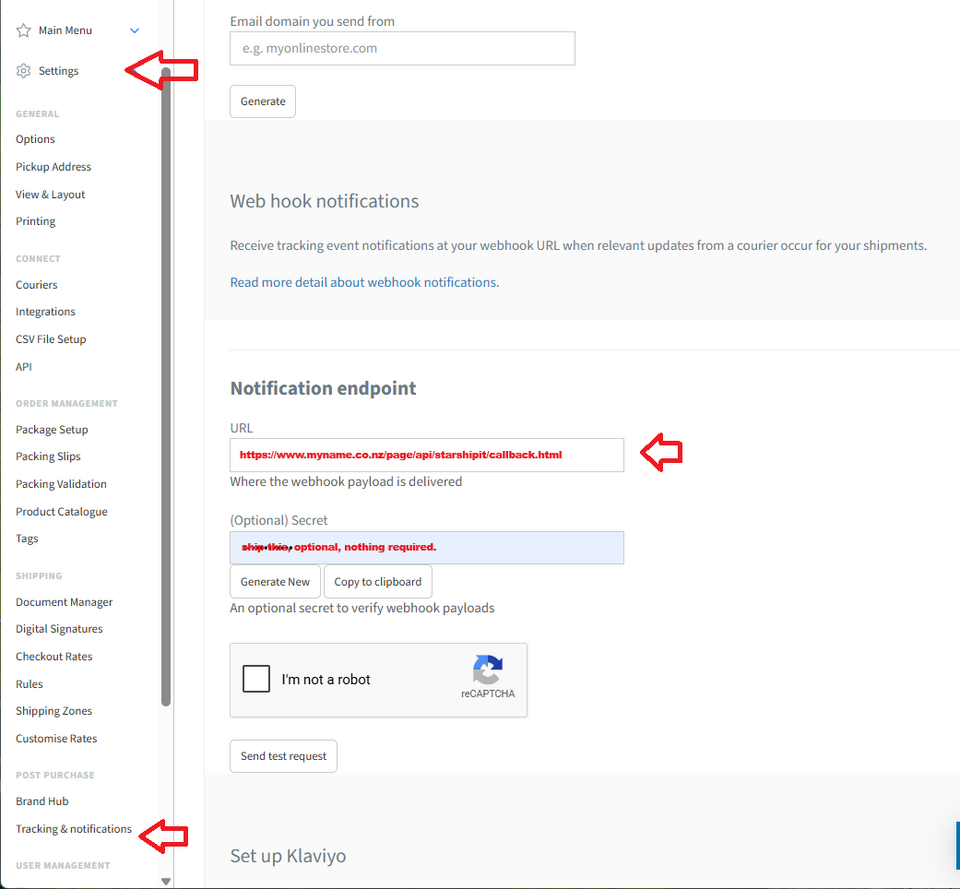Click the Main Menu star icon
The height and width of the screenshot is (889, 960).
(24, 31)
